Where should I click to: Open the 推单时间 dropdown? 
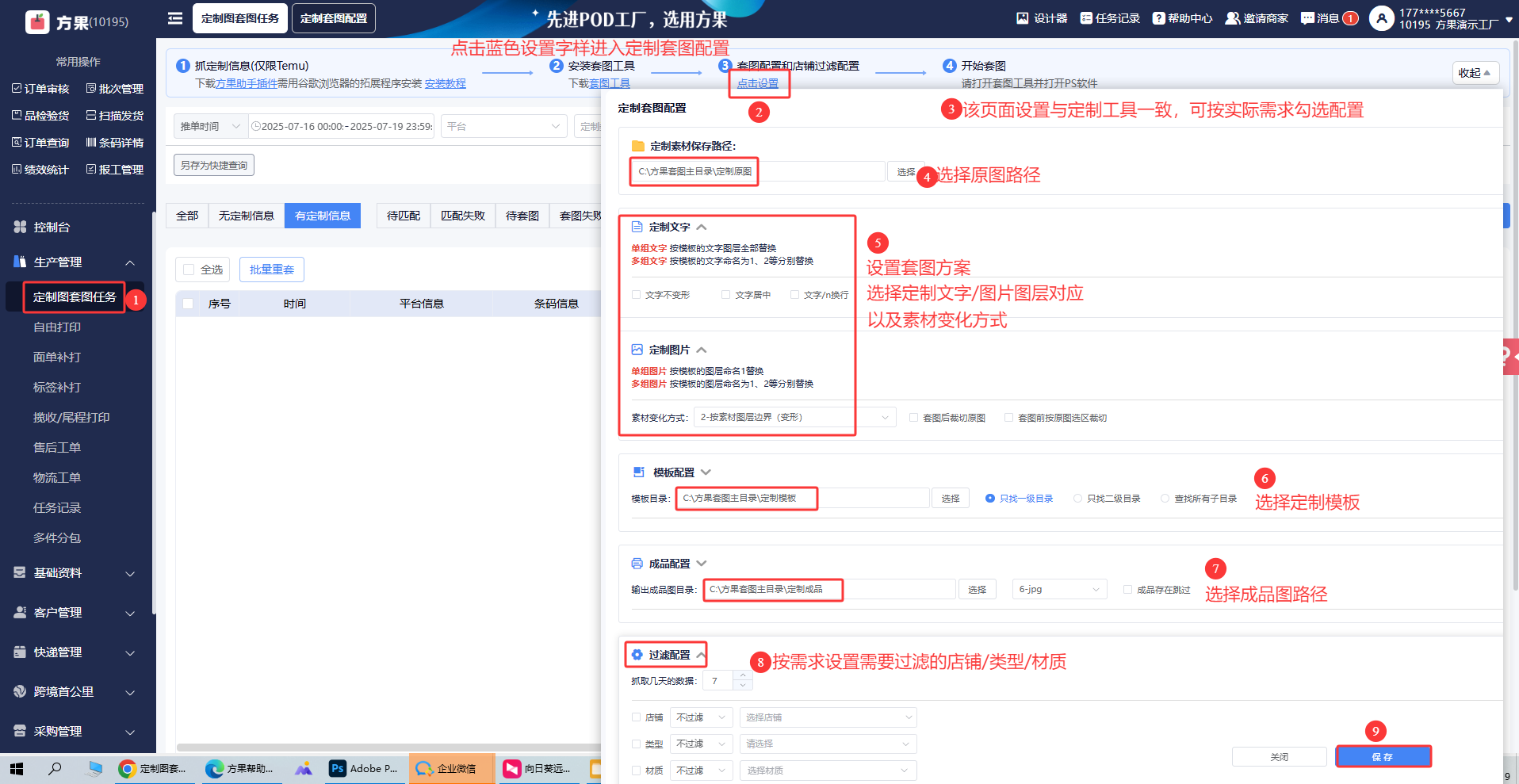pos(209,126)
